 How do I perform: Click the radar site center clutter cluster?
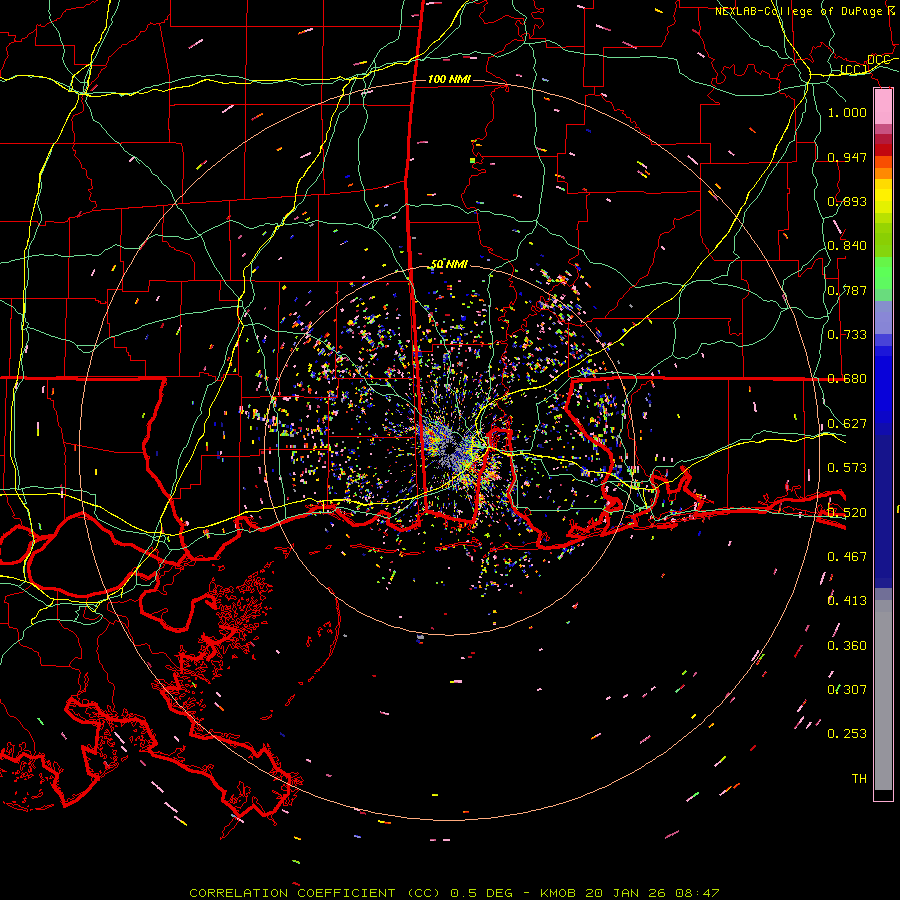pos(453,451)
